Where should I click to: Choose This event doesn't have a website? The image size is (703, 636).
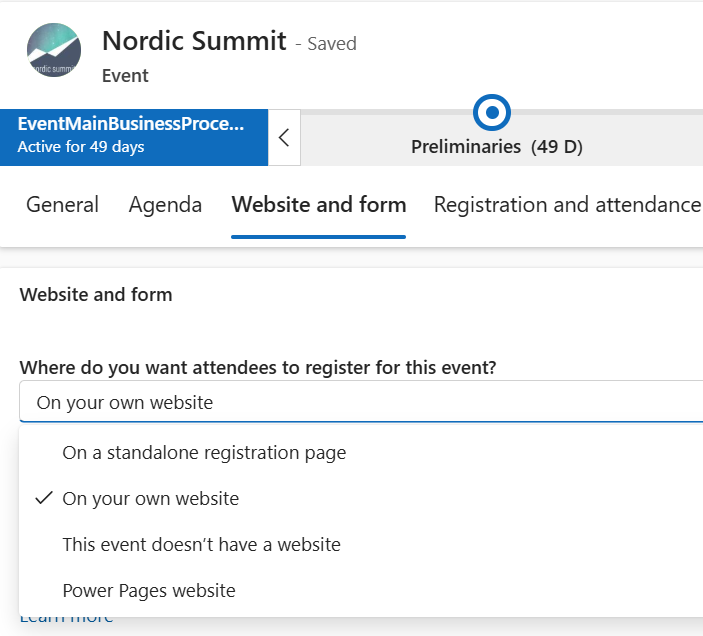point(361,545)
